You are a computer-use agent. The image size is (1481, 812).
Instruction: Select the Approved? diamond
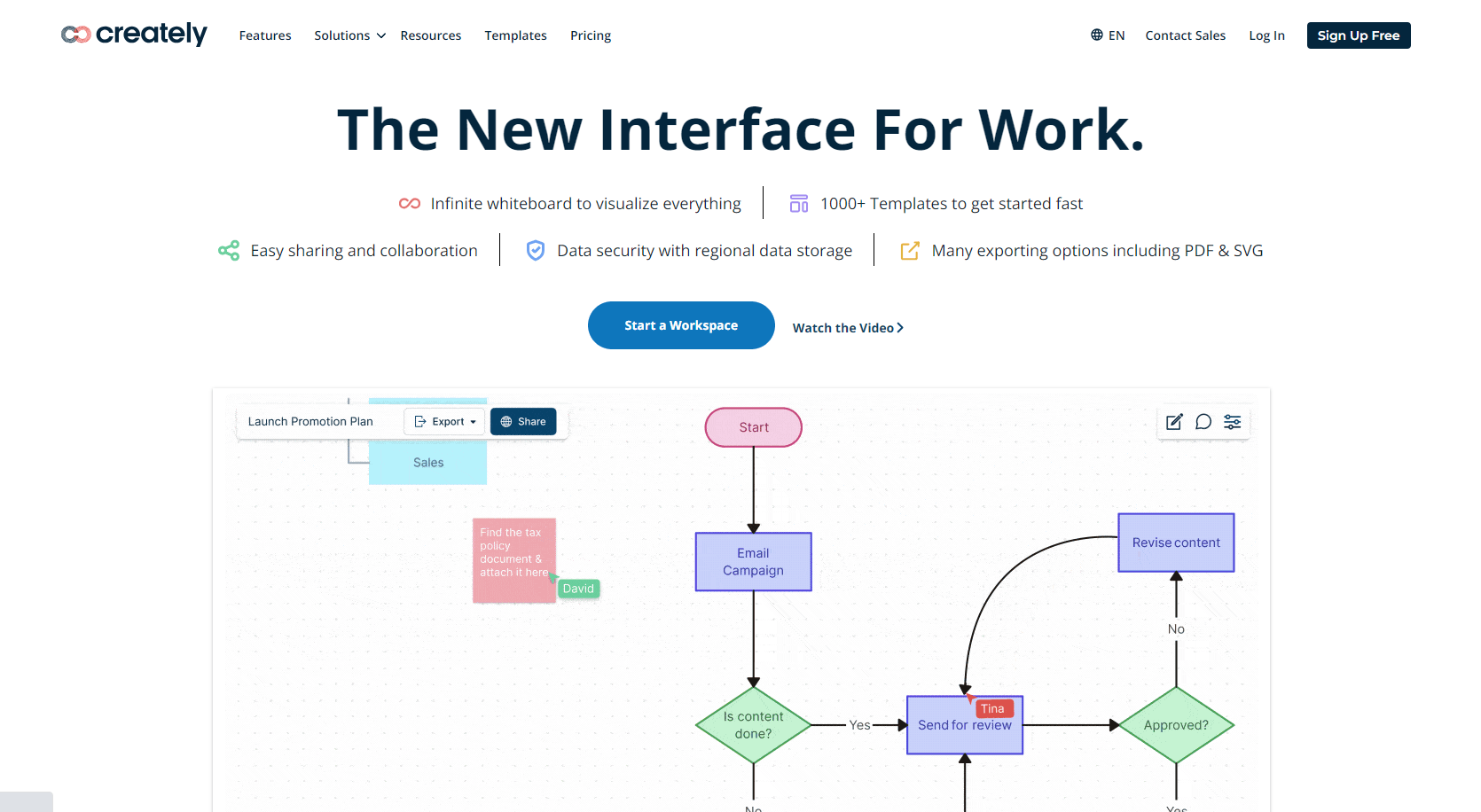(1176, 725)
